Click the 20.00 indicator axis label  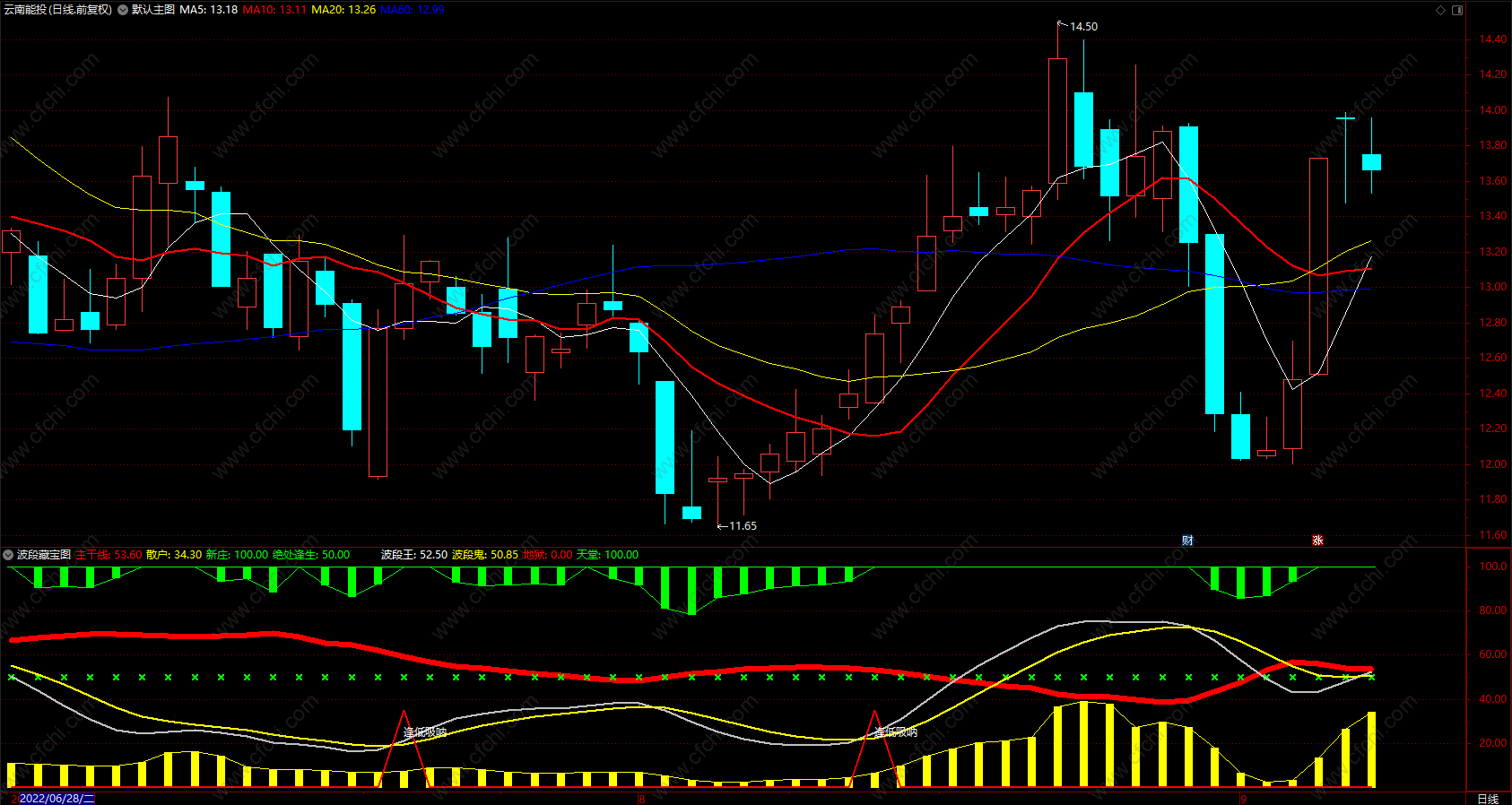coord(1493,743)
